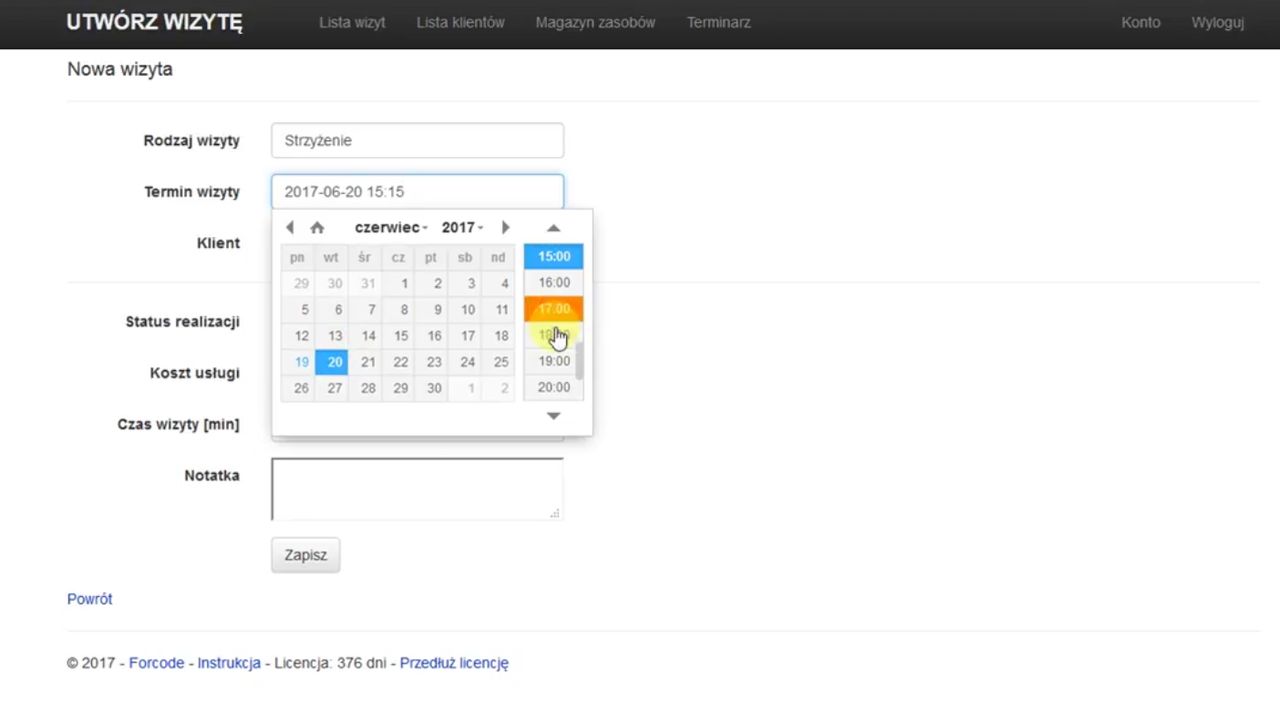
Task: Select day 12 in calendar
Action: click(x=298, y=336)
